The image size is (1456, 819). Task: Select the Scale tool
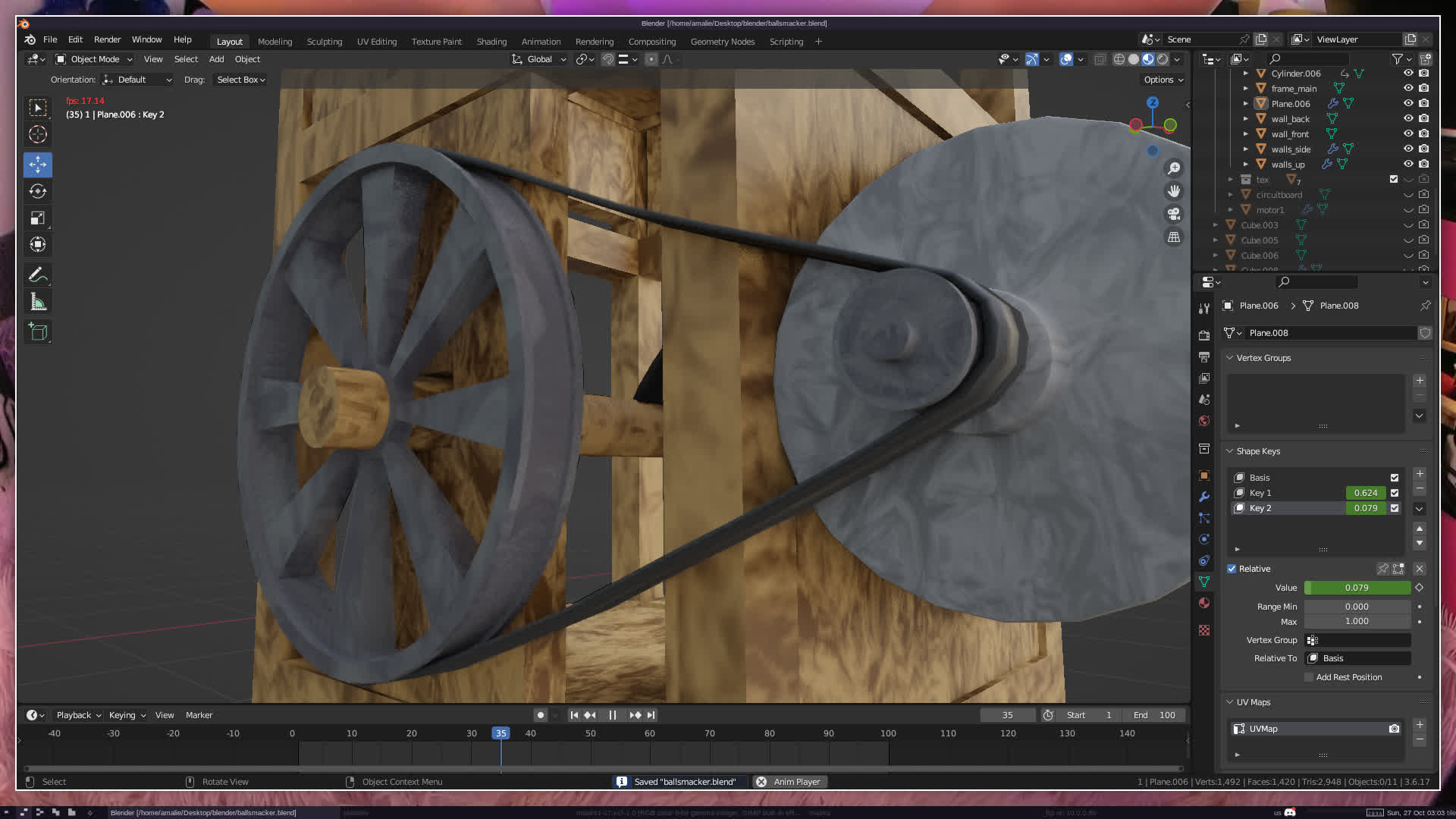coord(38,218)
